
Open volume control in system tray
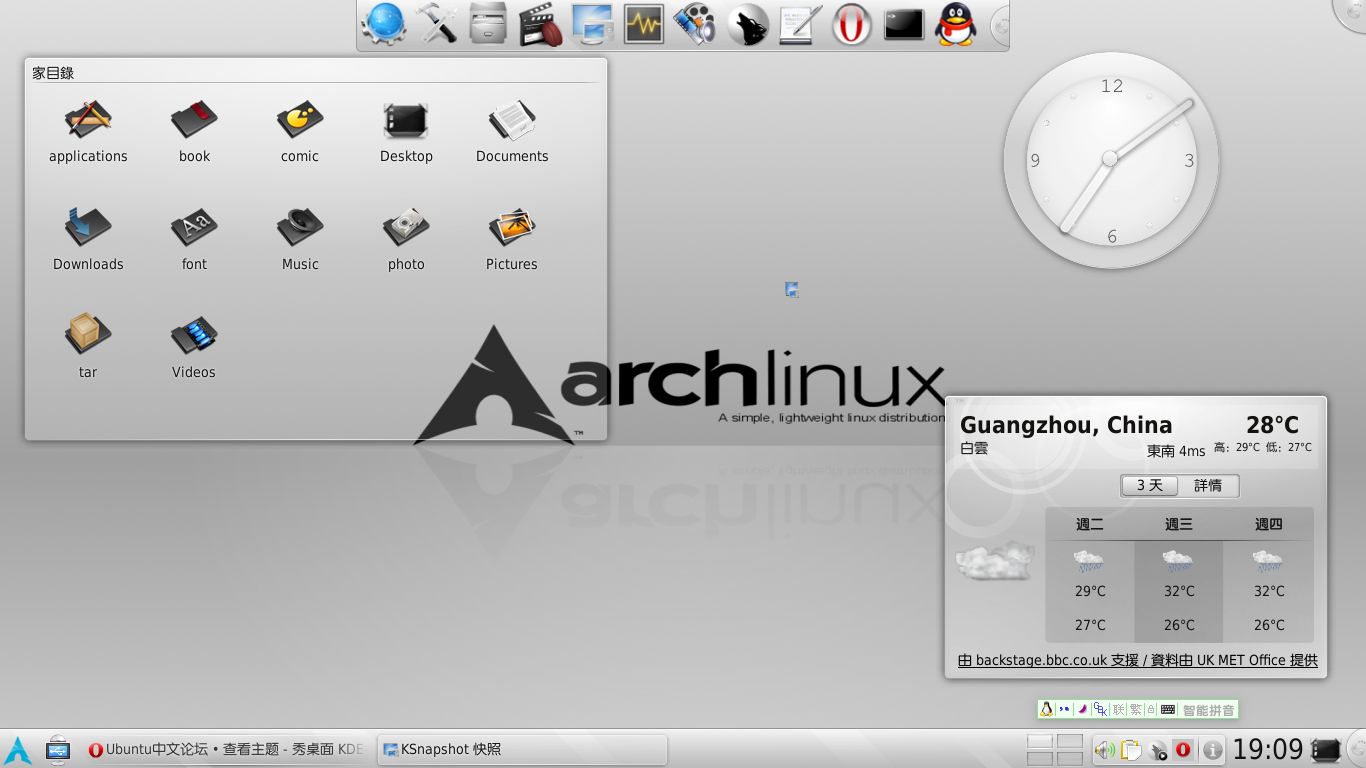click(x=1104, y=749)
